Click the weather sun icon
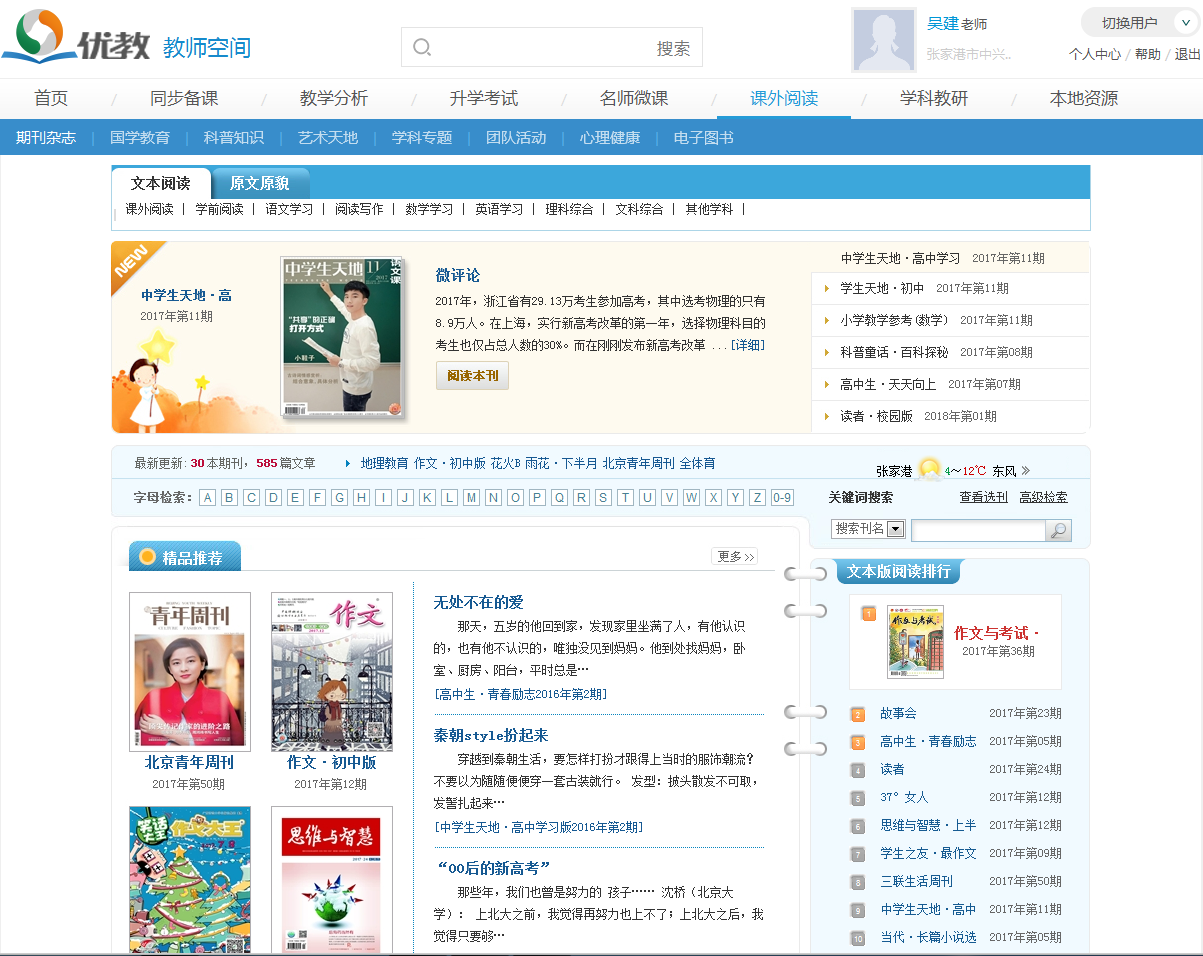The width and height of the screenshot is (1203, 956). 930,470
